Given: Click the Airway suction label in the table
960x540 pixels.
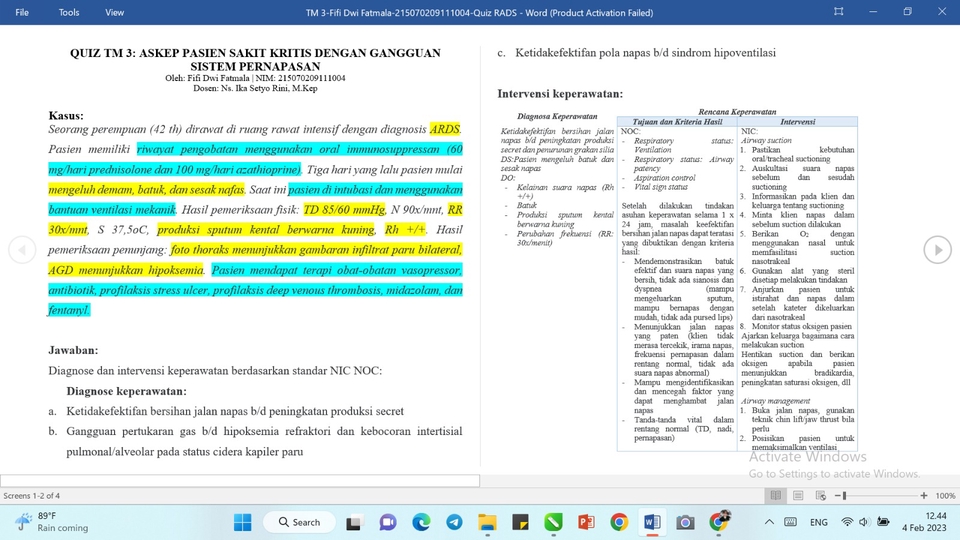Looking at the screenshot, I should [x=766, y=140].
